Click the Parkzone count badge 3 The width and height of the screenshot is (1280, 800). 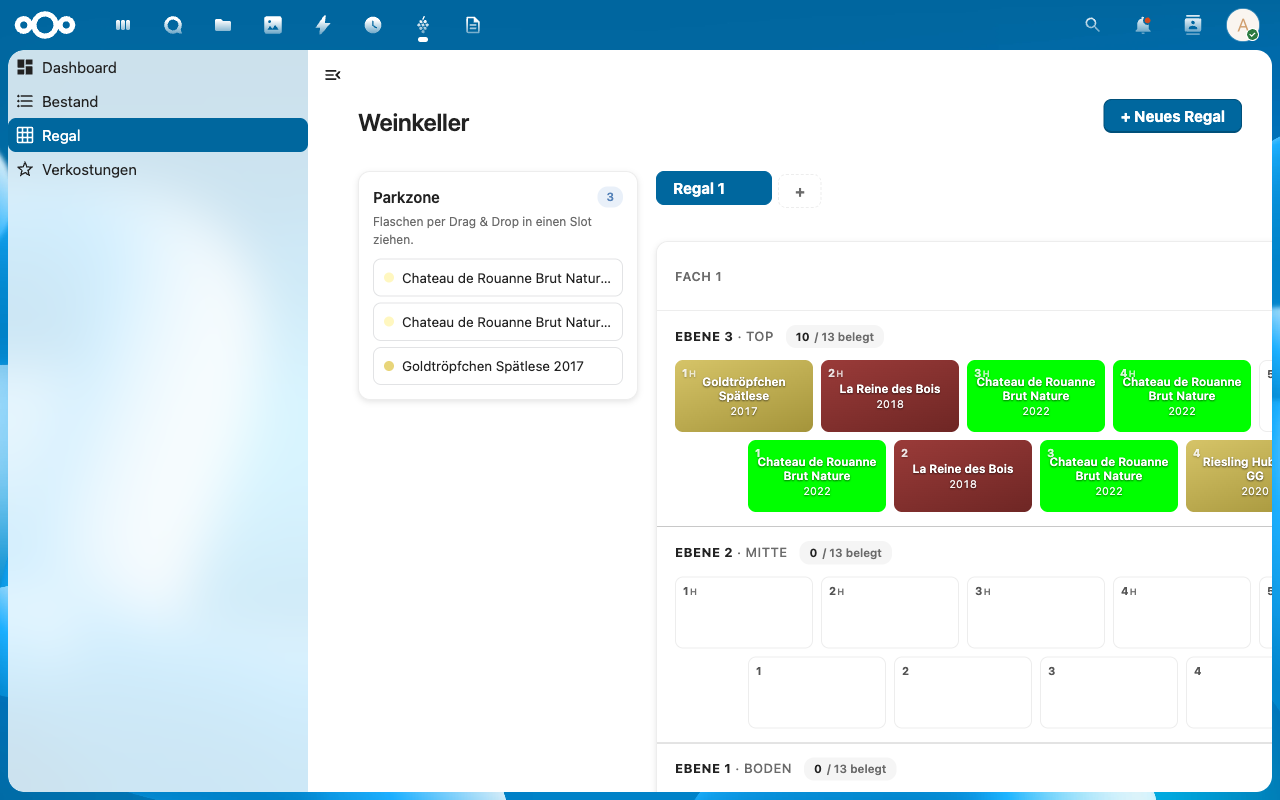(610, 197)
